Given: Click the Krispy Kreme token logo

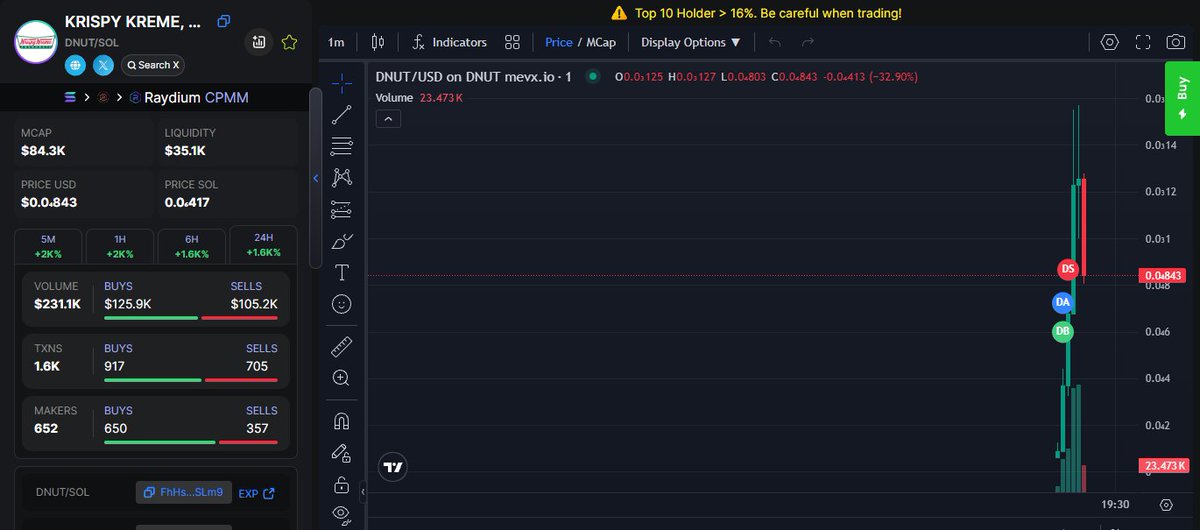Looking at the screenshot, I should click(x=36, y=41).
